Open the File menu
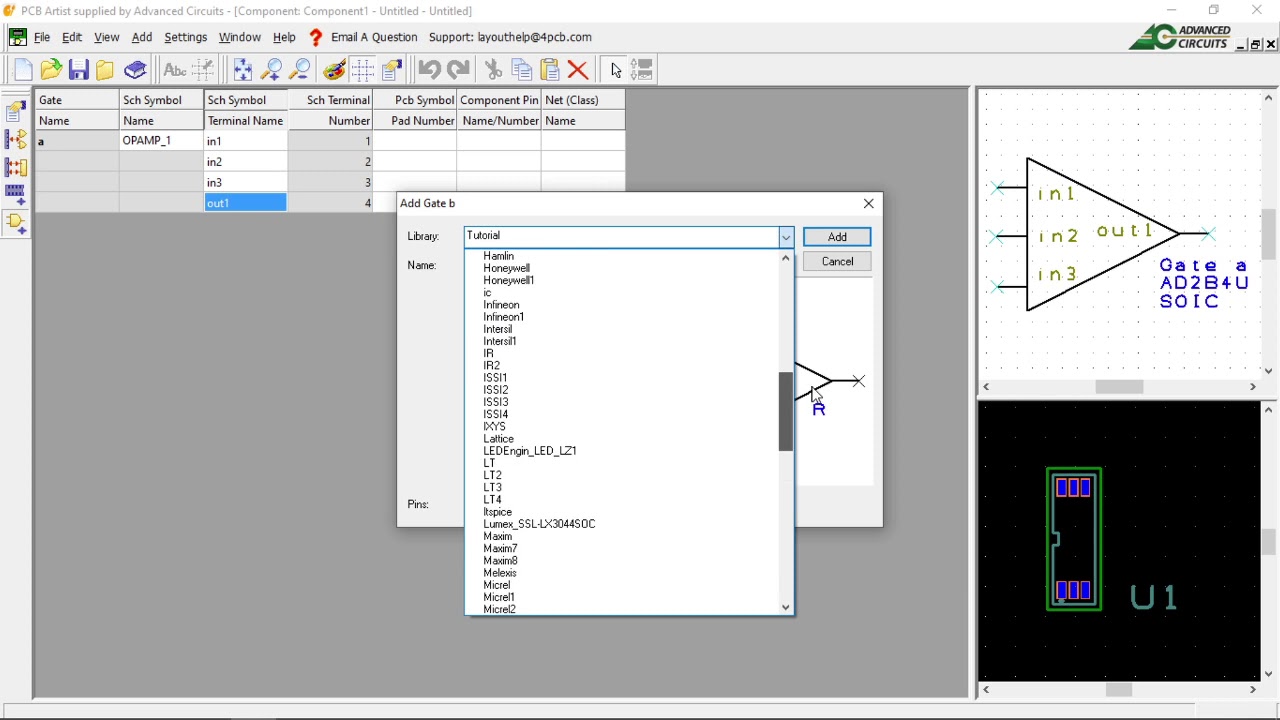 pos(42,37)
